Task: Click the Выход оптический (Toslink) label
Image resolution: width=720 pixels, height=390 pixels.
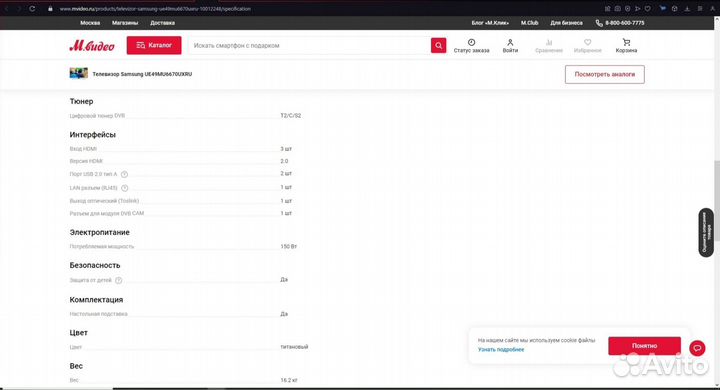Action: [x=104, y=201]
